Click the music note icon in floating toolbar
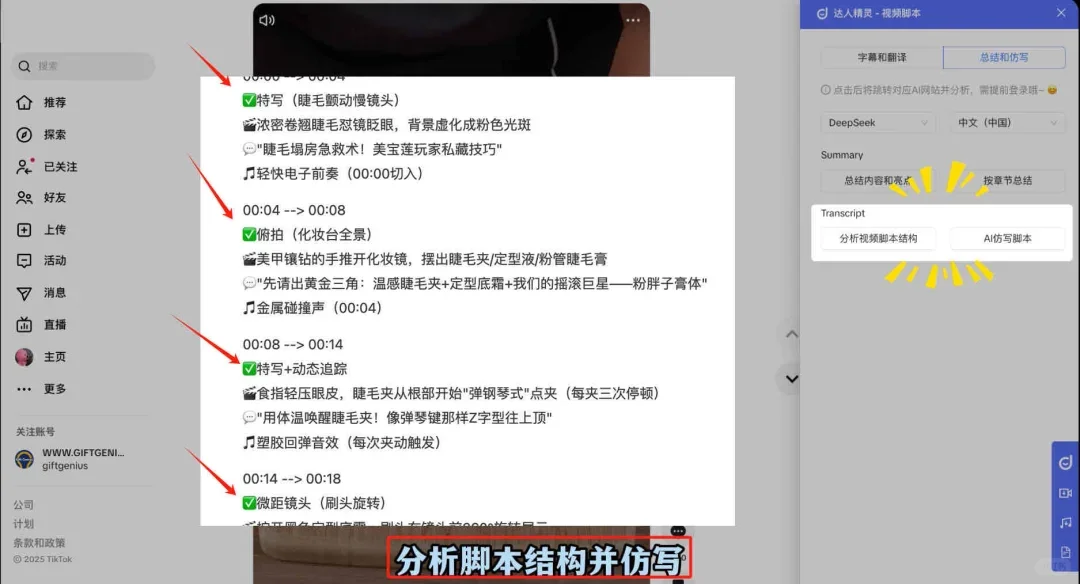 click(x=1064, y=522)
